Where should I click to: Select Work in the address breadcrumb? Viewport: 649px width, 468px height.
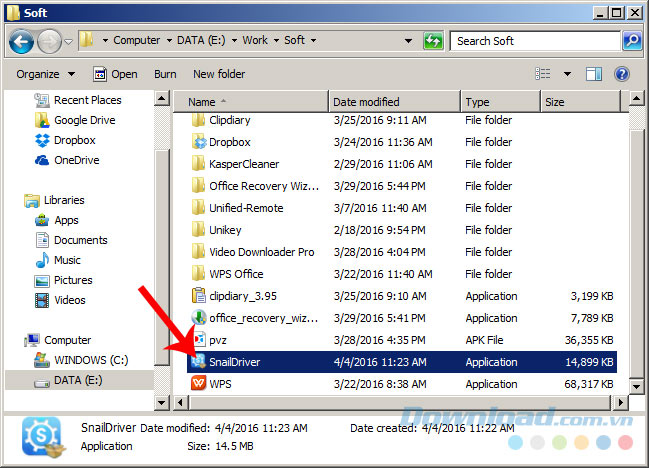coord(255,40)
